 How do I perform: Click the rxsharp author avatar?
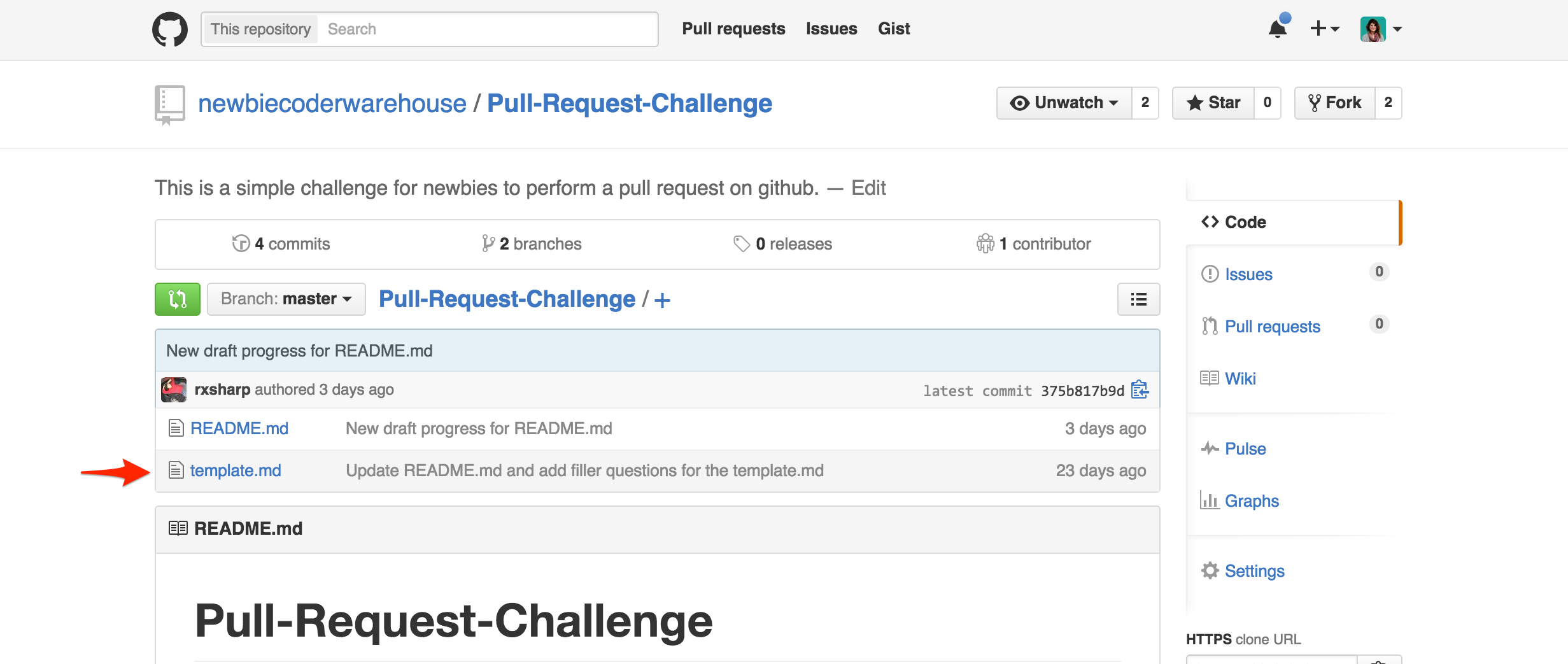(x=174, y=390)
